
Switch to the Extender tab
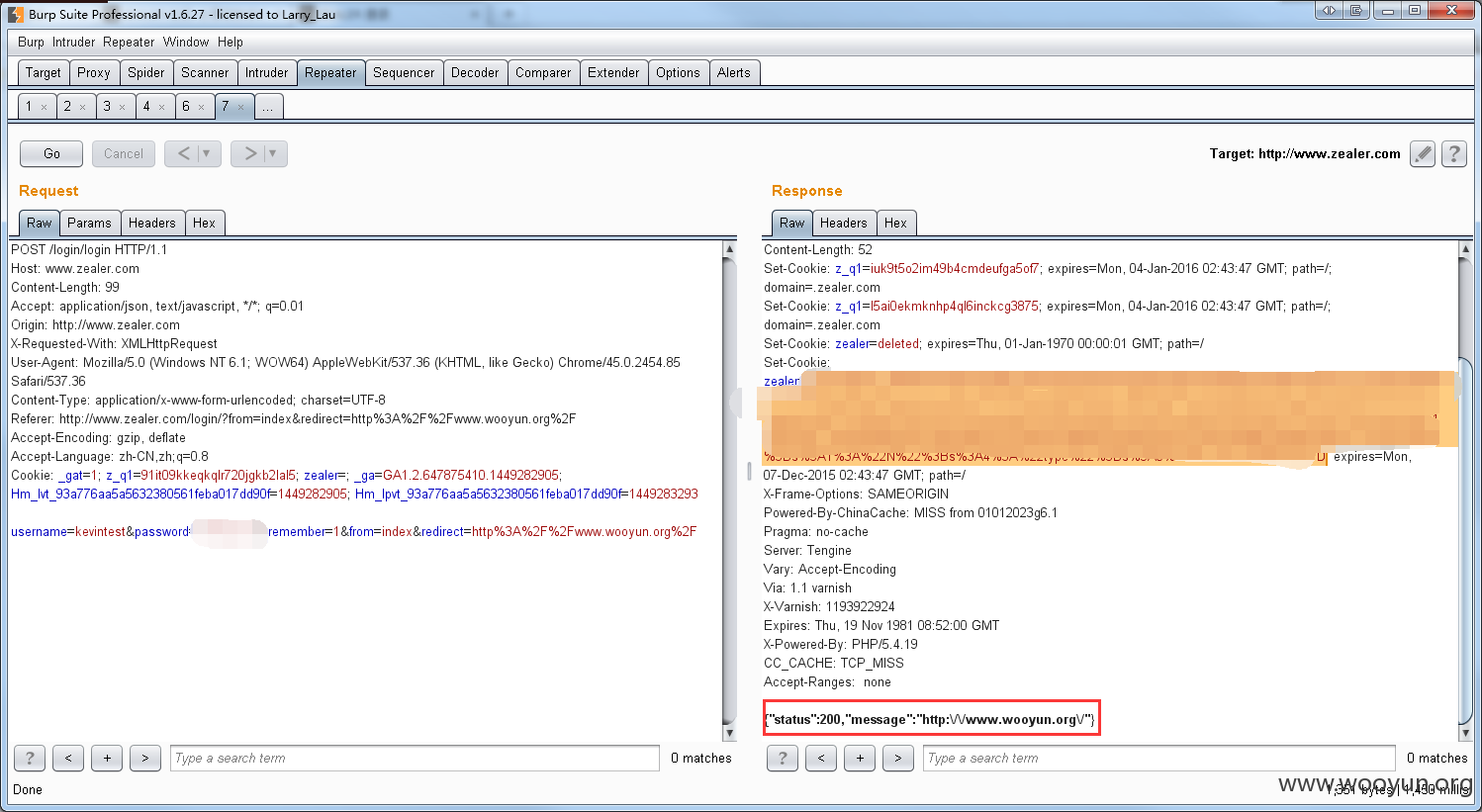pos(613,72)
